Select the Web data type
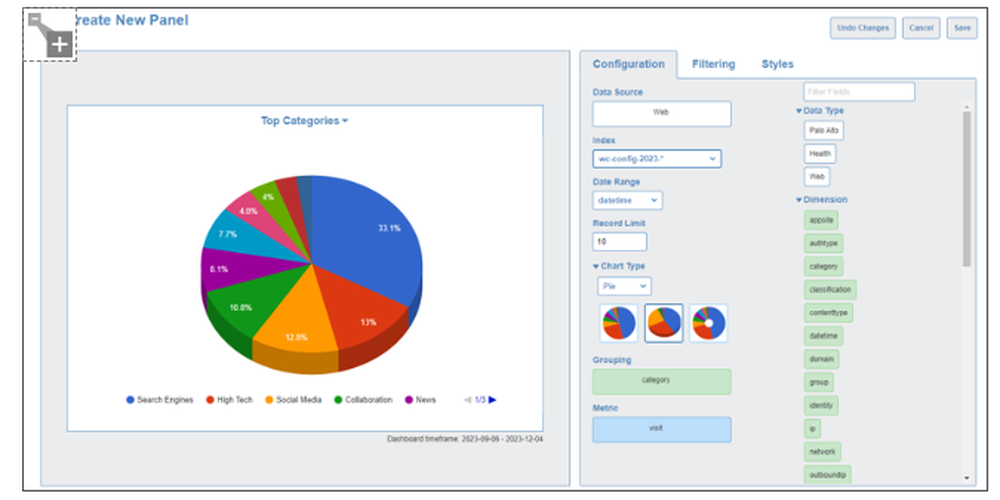Image resolution: width=1000 pixels, height=500 pixels. (816, 177)
